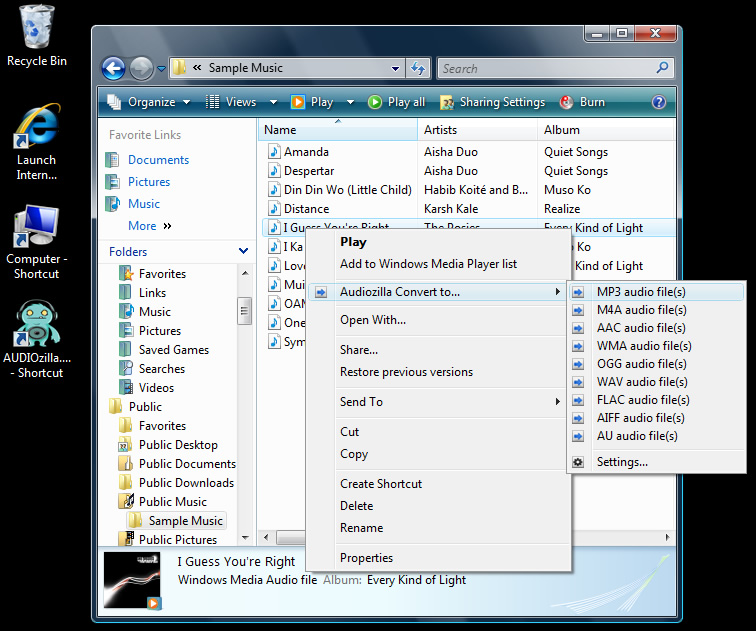Click the Play all toolbar button
The image size is (756, 631).
(397, 102)
